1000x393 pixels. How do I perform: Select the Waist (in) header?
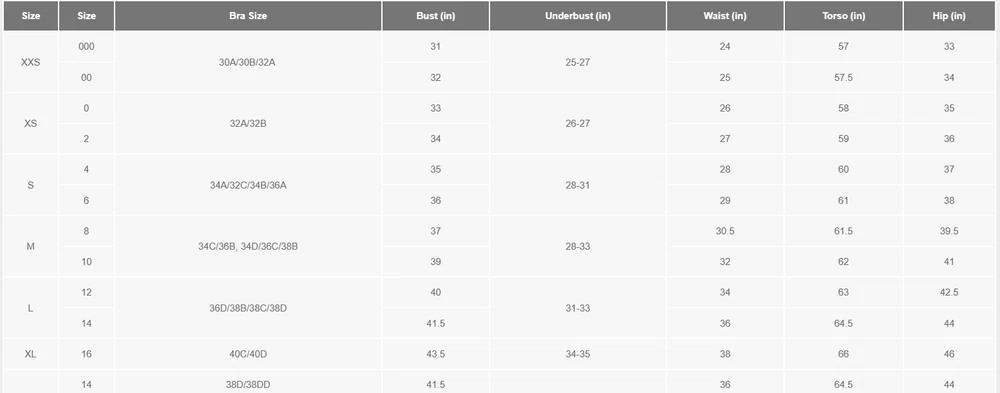tap(725, 16)
